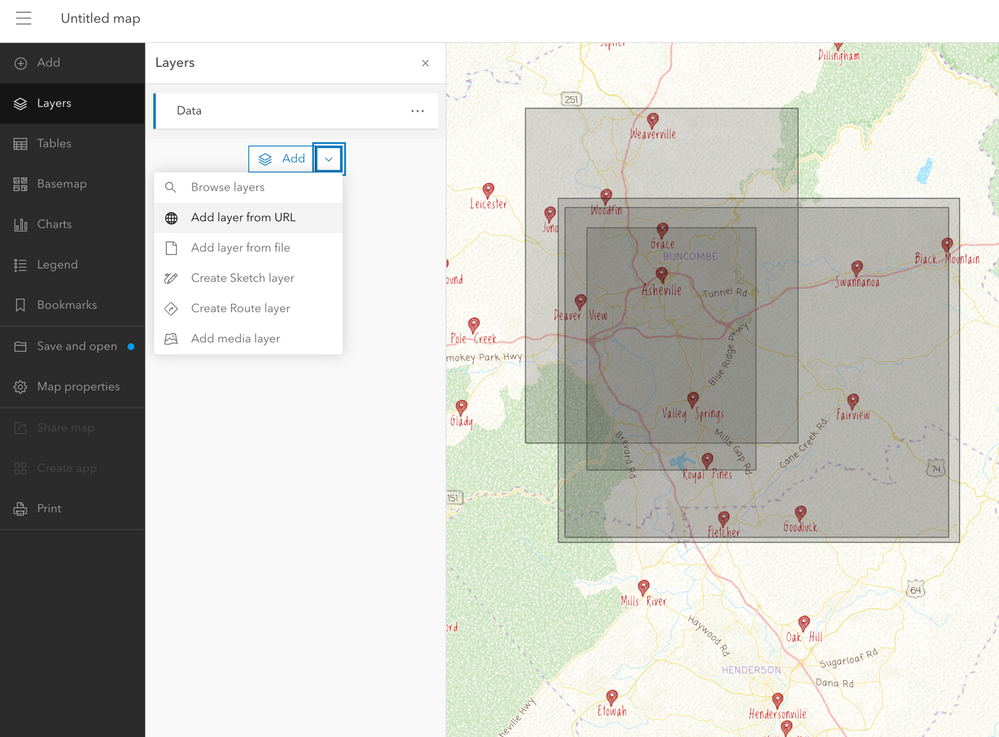Open the Bookmarks icon

click(20, 305)
